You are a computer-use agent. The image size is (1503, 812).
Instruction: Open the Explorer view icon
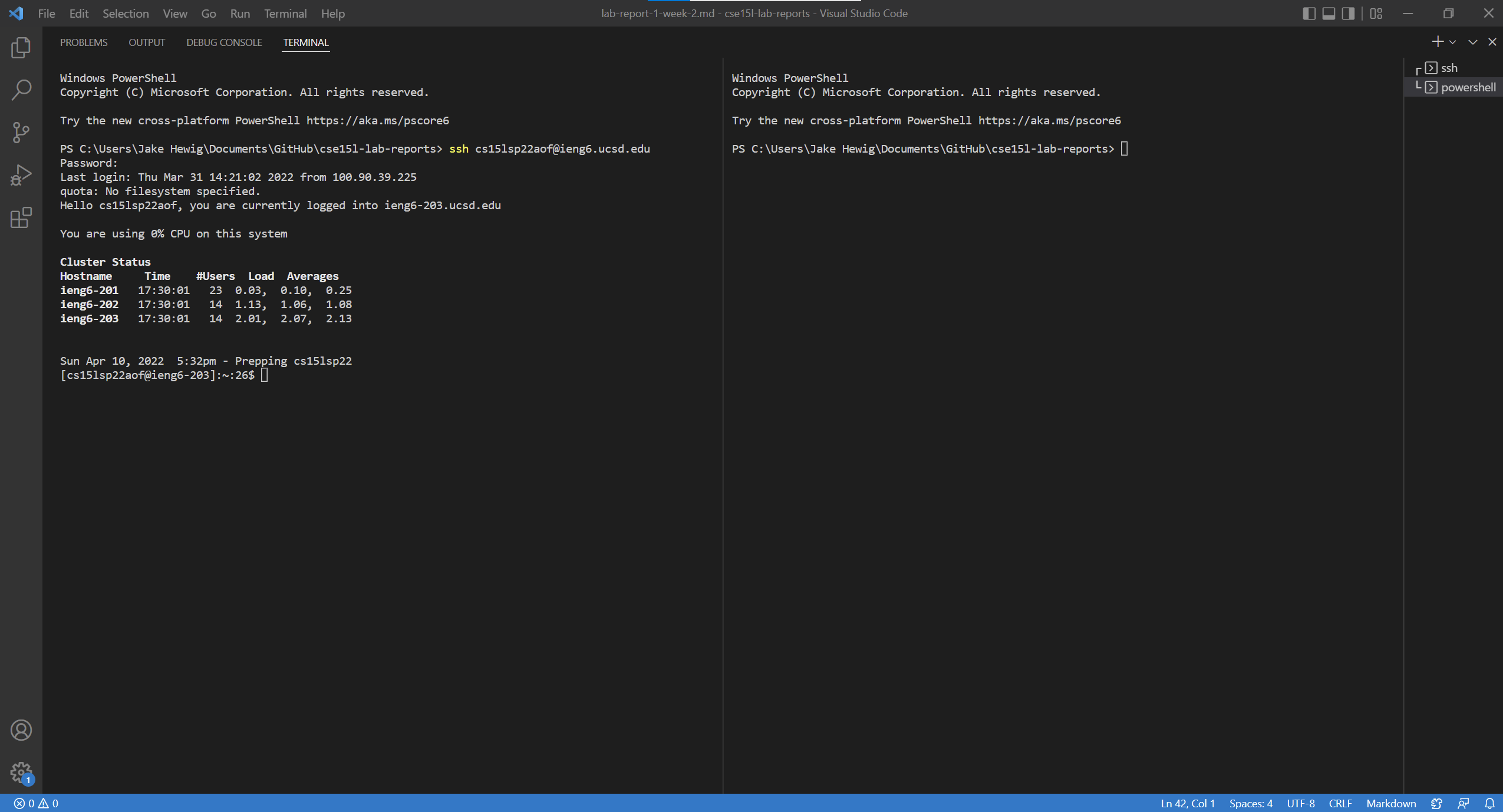[x=21, y=48]
